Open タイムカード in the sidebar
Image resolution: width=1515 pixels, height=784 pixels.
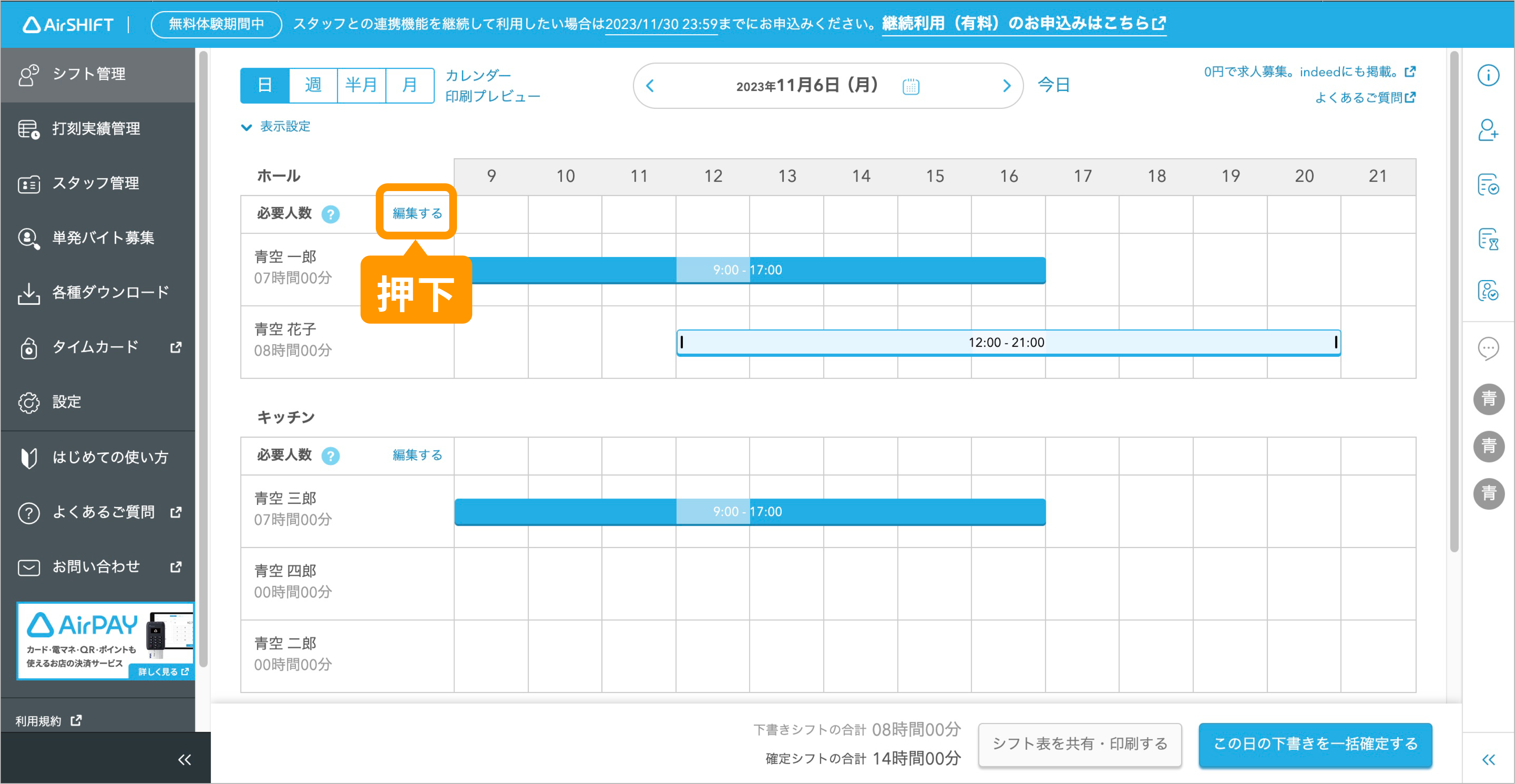click(x=98, y=347)
